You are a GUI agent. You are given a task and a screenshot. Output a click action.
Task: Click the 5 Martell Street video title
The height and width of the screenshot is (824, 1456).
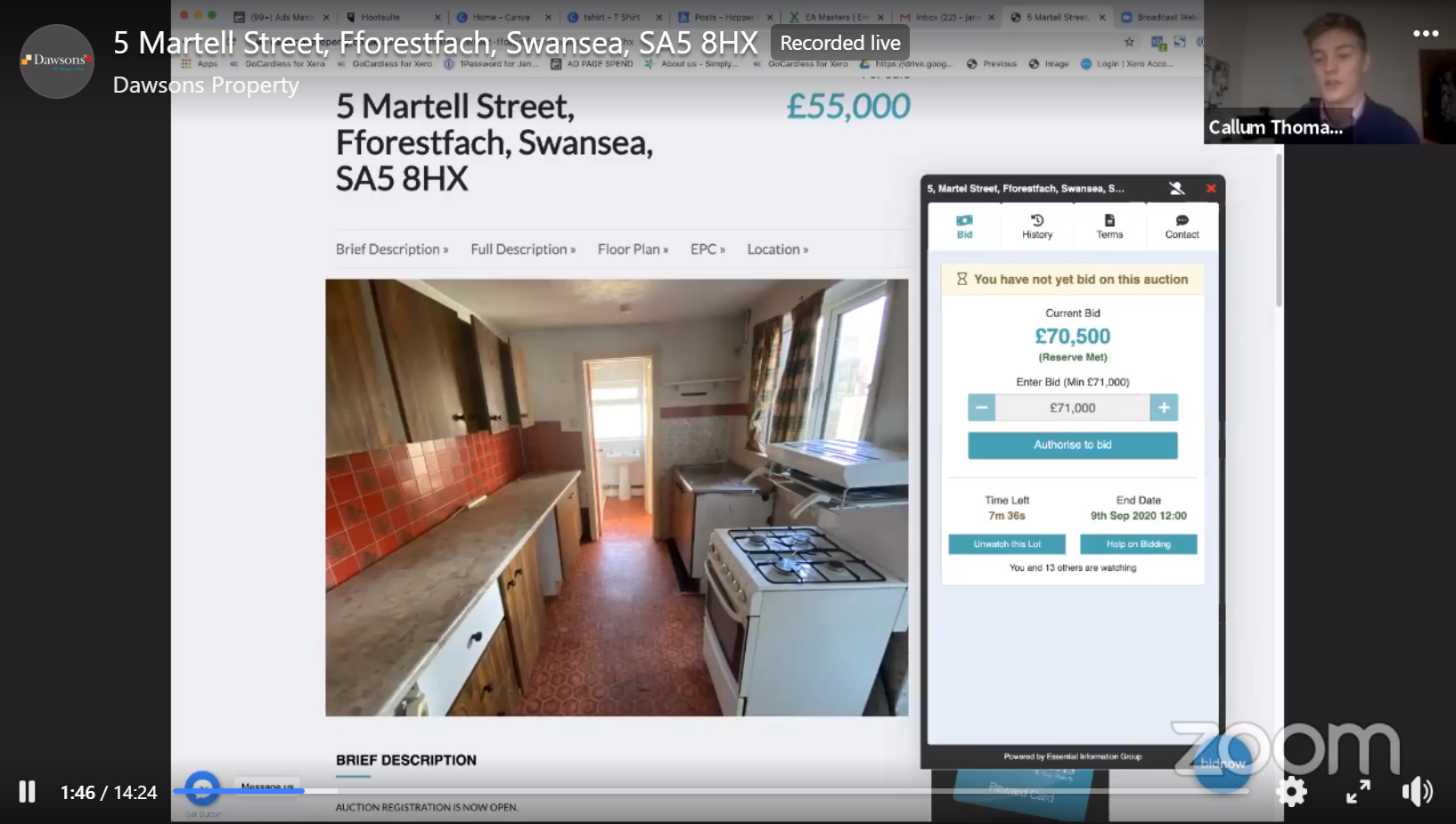[435, 43]
